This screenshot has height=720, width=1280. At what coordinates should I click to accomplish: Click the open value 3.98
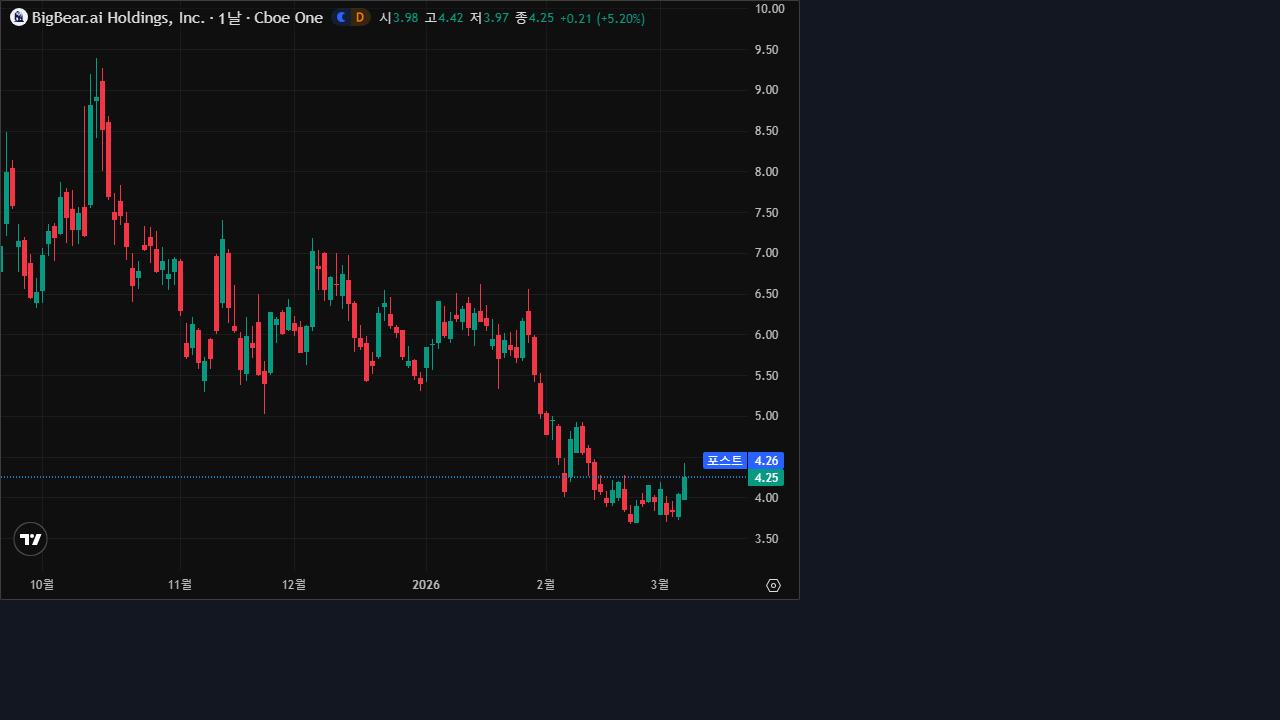pyautogui.click(x=405, y=18)
